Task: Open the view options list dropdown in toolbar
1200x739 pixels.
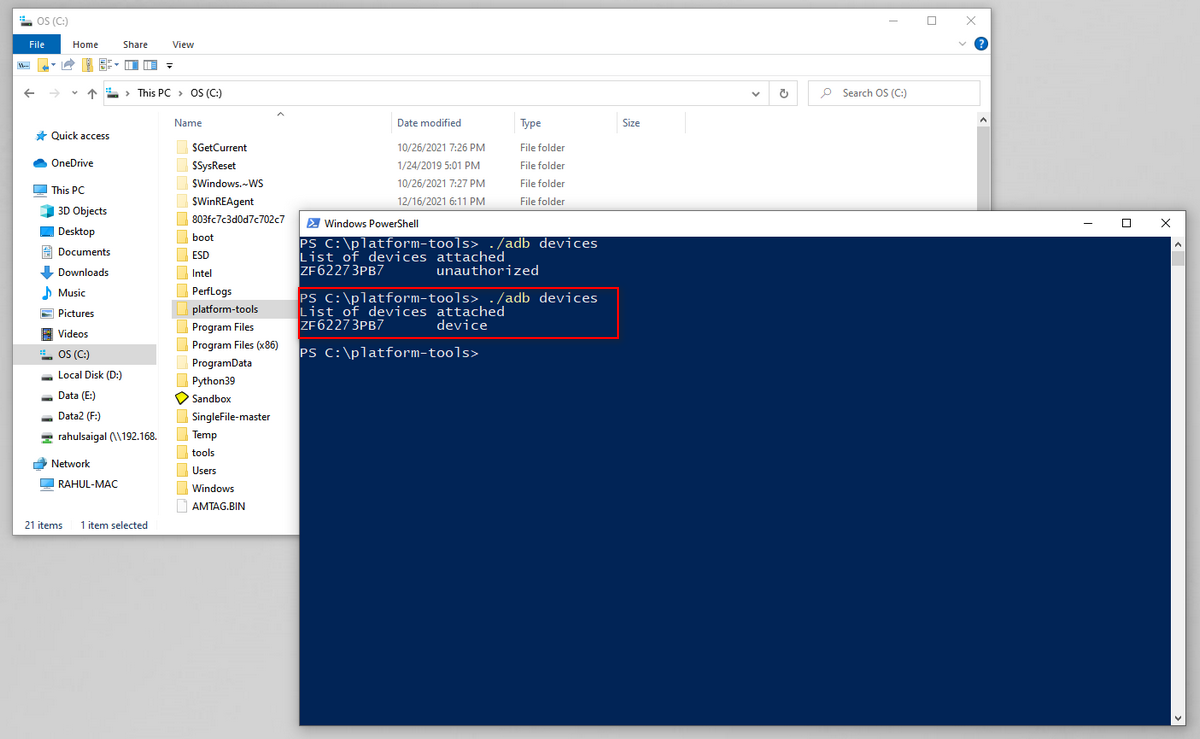Action: pos(116,65)
